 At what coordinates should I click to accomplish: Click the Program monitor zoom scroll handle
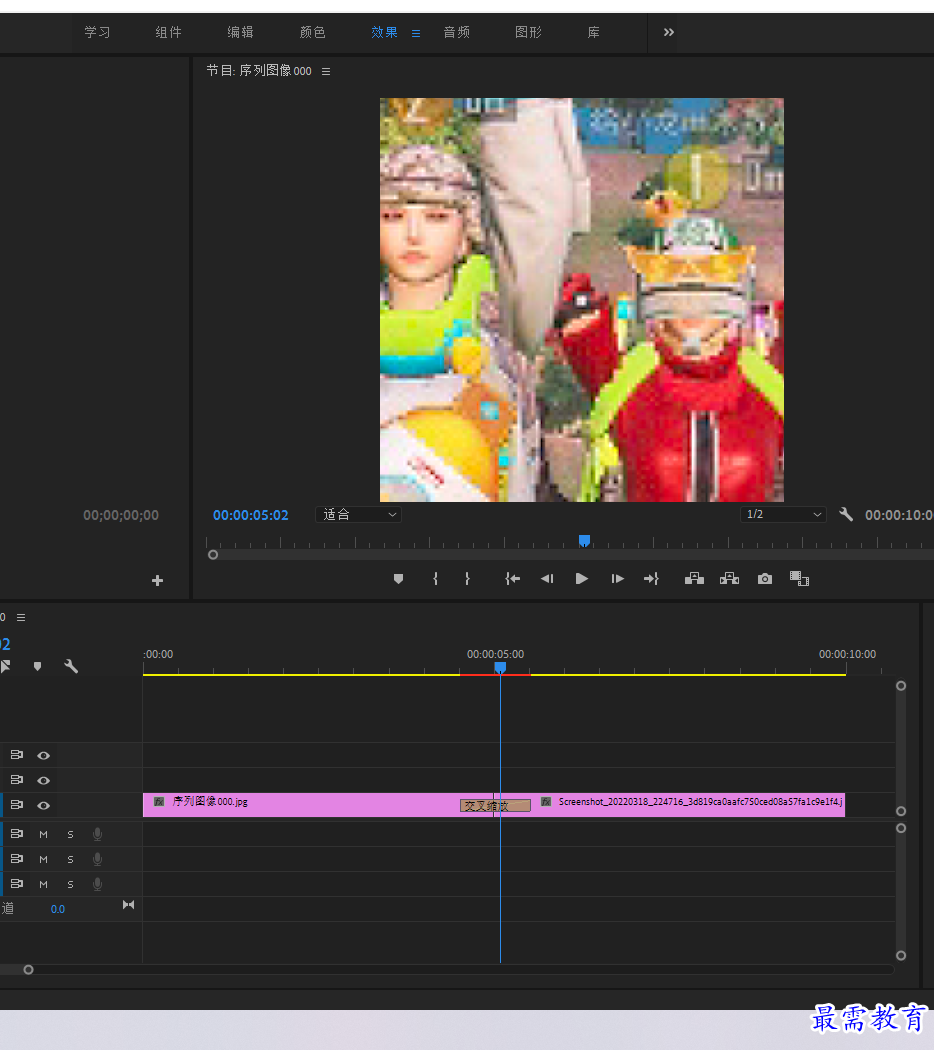(213, 554)
